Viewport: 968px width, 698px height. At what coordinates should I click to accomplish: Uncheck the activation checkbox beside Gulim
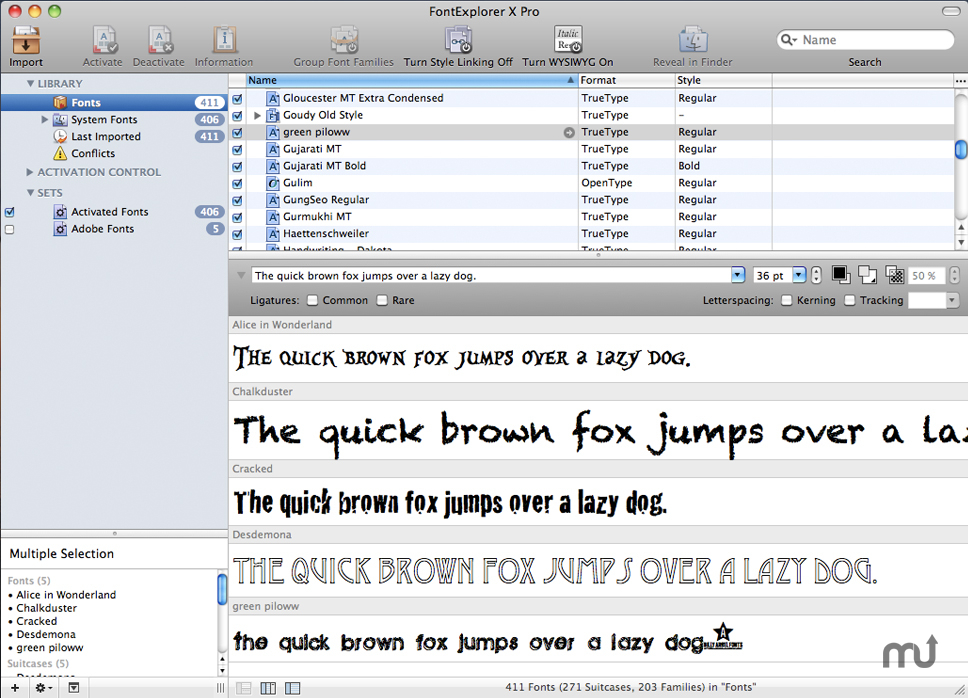(x=237, y=182)
